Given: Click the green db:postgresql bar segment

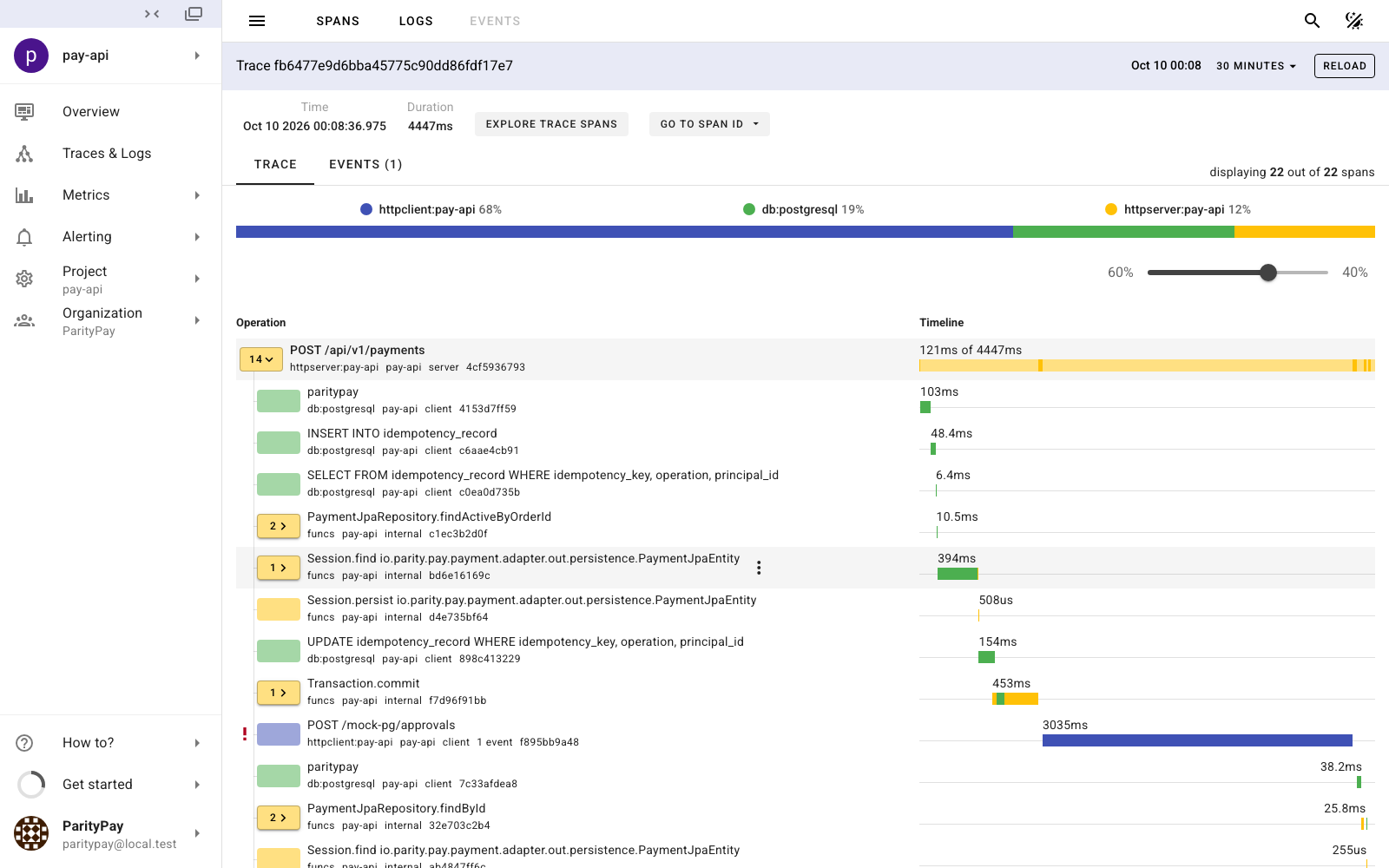Looking at the screenshot, I should [1123, 232].
